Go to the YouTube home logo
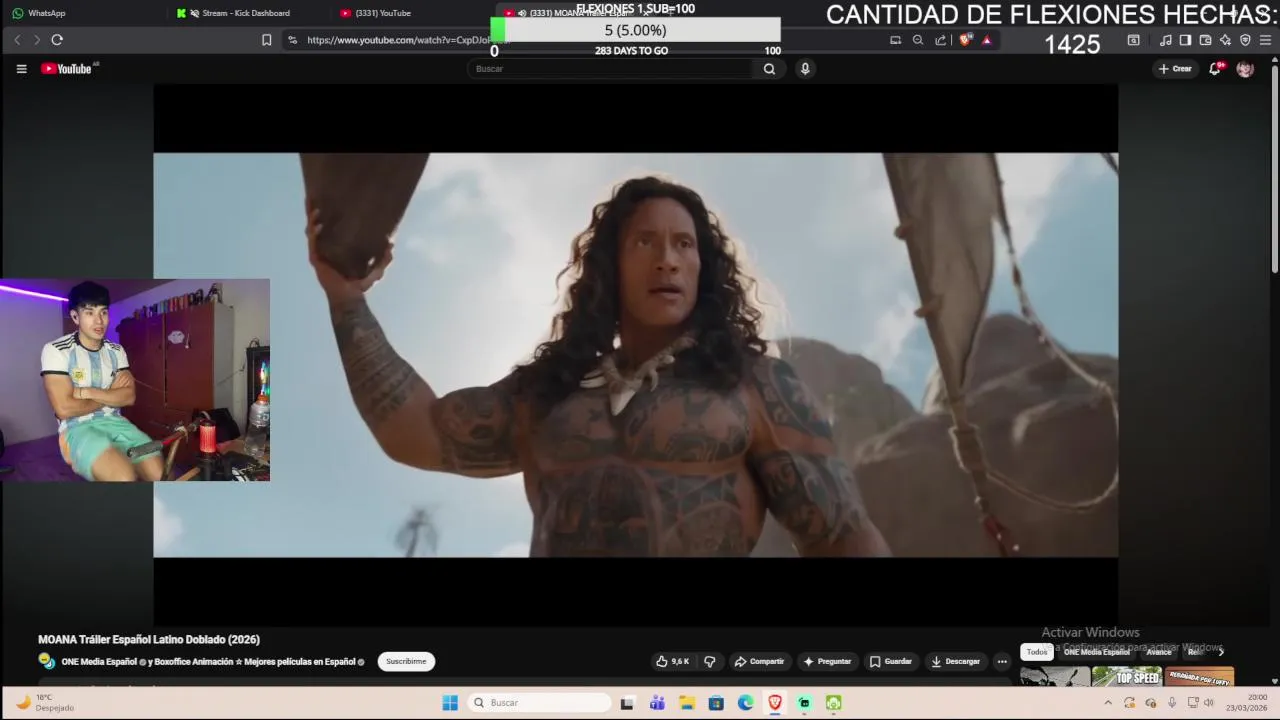 point(67,69)
